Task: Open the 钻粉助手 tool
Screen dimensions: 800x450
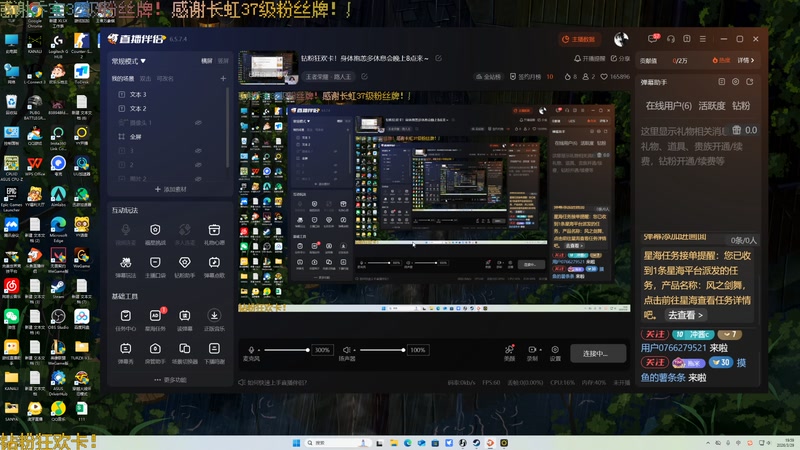Action: click(x=185, y=266)
